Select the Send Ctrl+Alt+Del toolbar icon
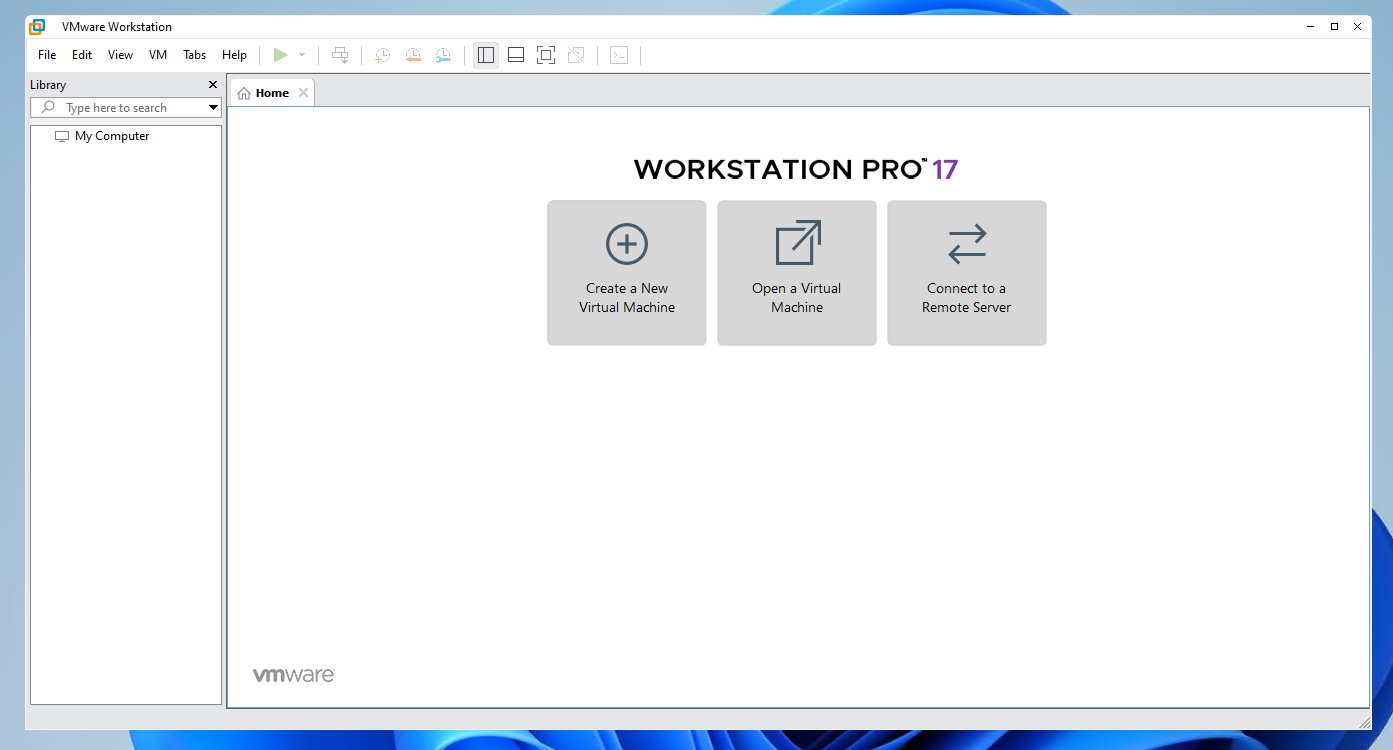 click(x=340, y=55)
